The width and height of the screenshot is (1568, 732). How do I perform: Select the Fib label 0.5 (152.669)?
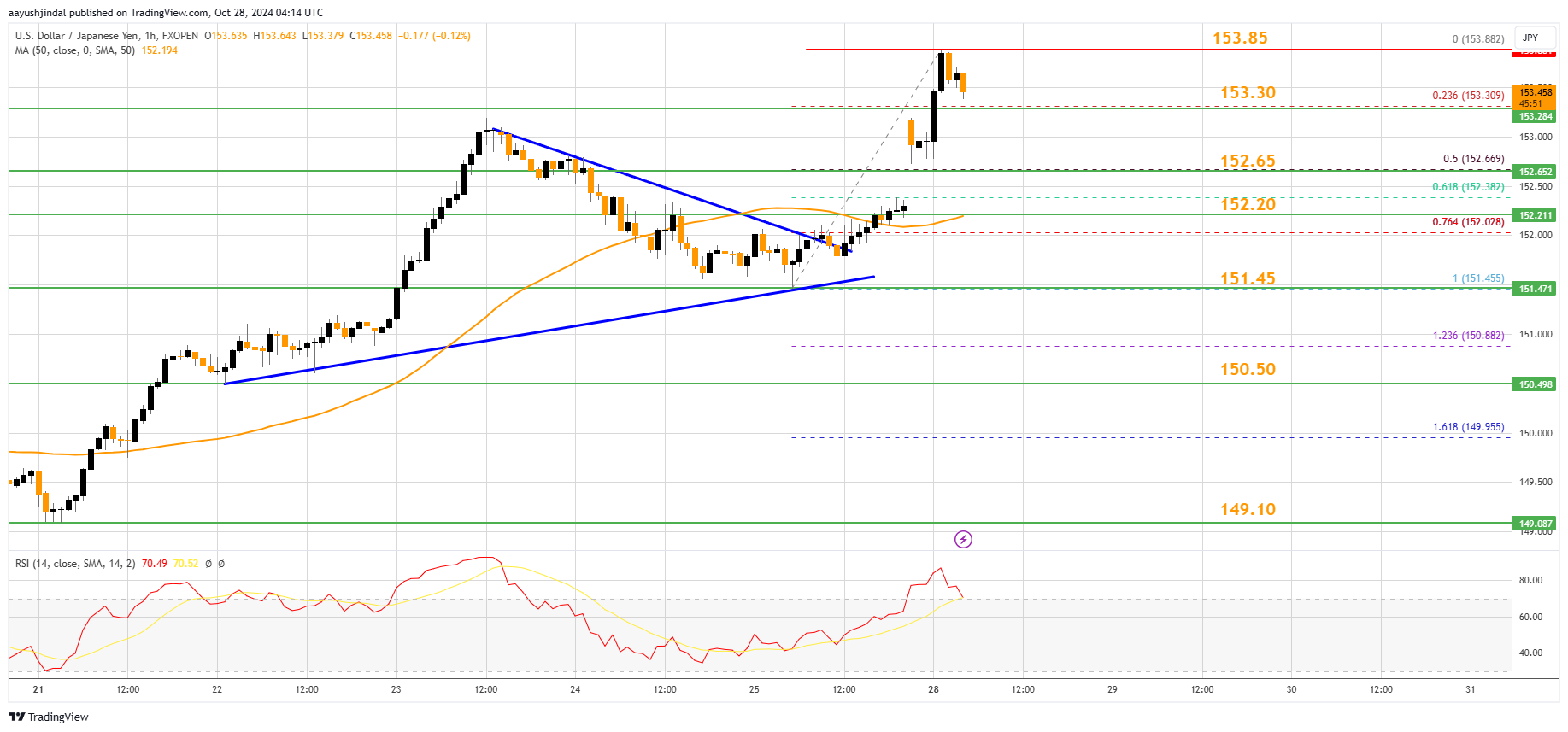(1473, 159)
